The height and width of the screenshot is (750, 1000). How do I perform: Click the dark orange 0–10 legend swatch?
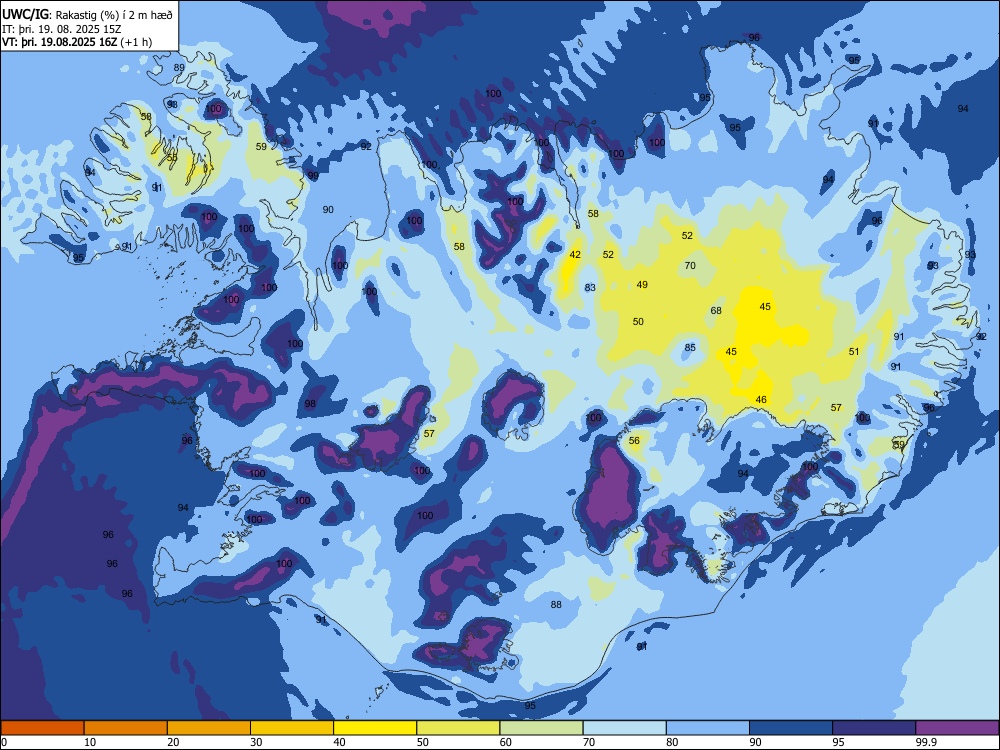tap(42, 728)
